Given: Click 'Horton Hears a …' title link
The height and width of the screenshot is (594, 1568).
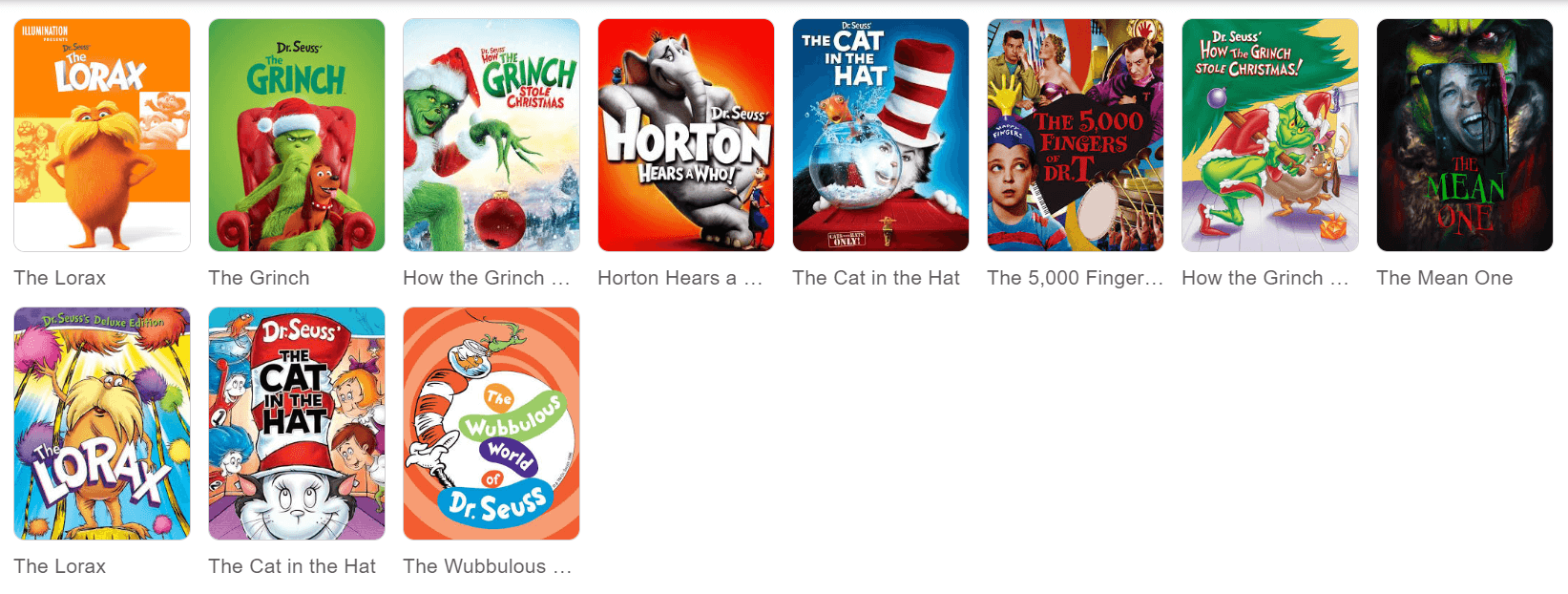Looking at the screenshot, I should 680,278.
